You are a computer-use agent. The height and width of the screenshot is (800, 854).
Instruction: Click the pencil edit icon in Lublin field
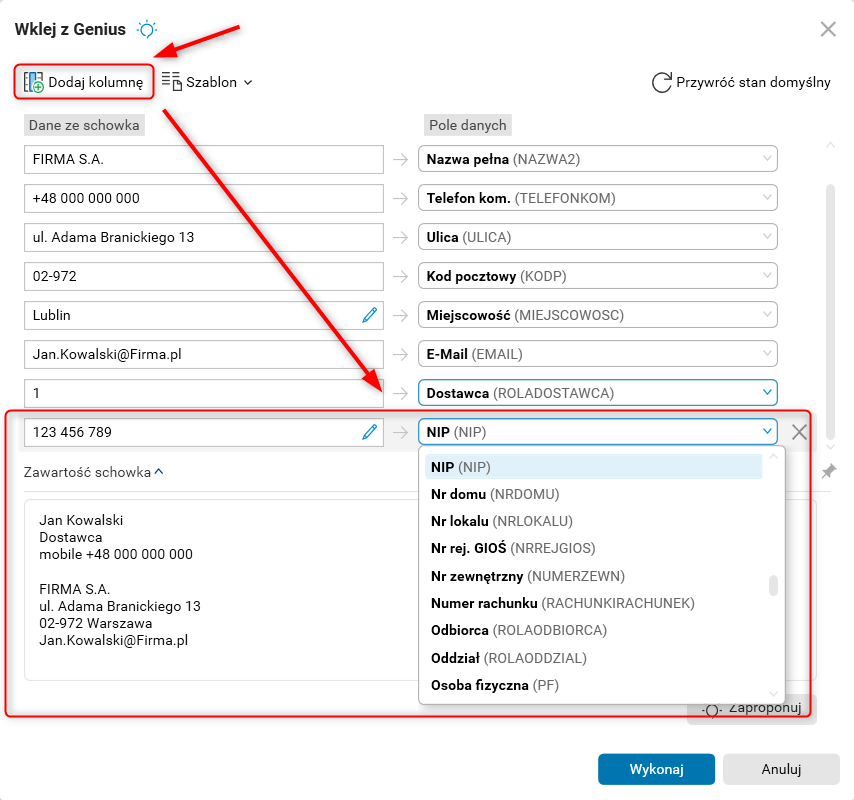[370, 315]
